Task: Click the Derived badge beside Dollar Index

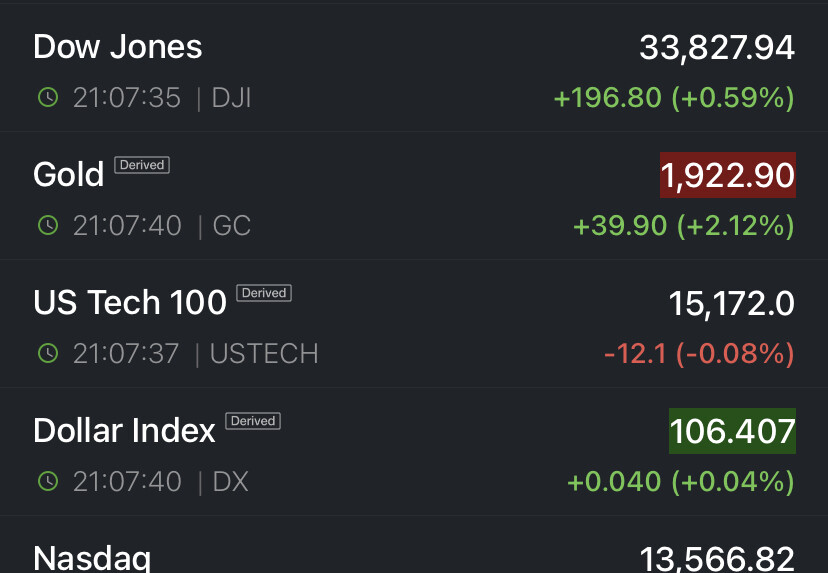Action: click(253, 421)
